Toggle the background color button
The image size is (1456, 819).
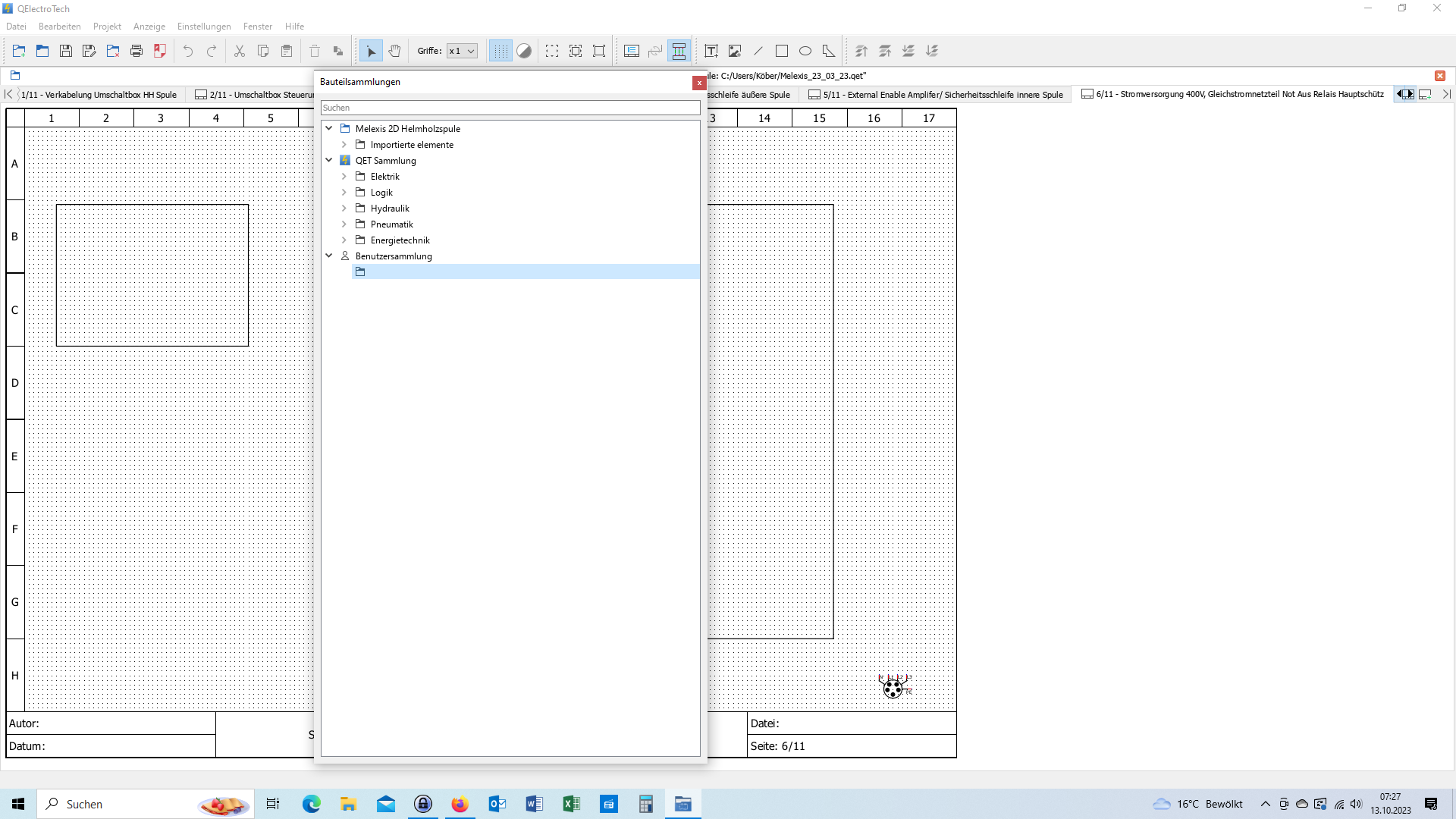coord(524,51)
